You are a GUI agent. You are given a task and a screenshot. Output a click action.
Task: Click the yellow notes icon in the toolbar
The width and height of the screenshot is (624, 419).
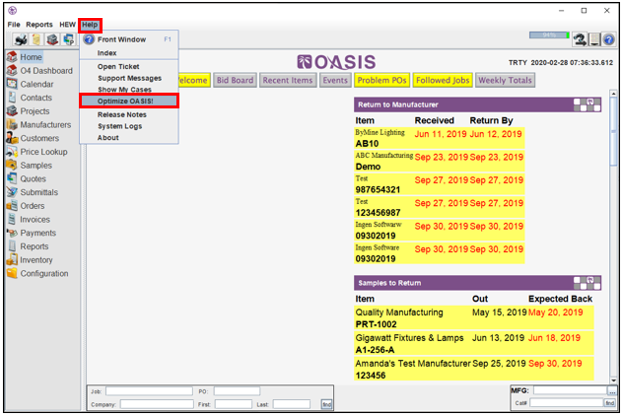(37, 39)
